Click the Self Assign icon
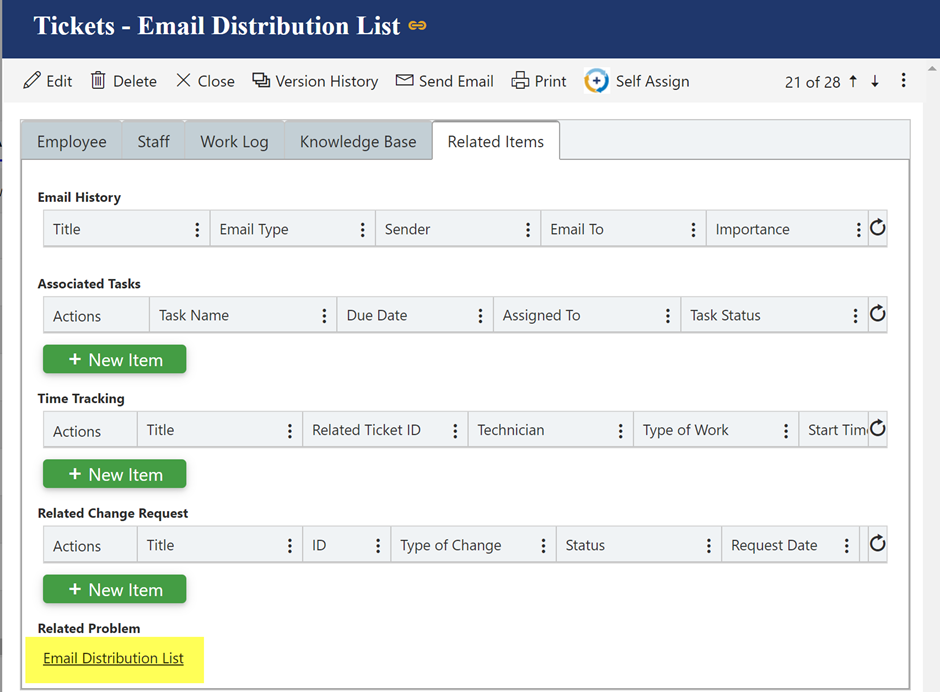The width and height of the screenshot is (940, 692). [596, 81]
